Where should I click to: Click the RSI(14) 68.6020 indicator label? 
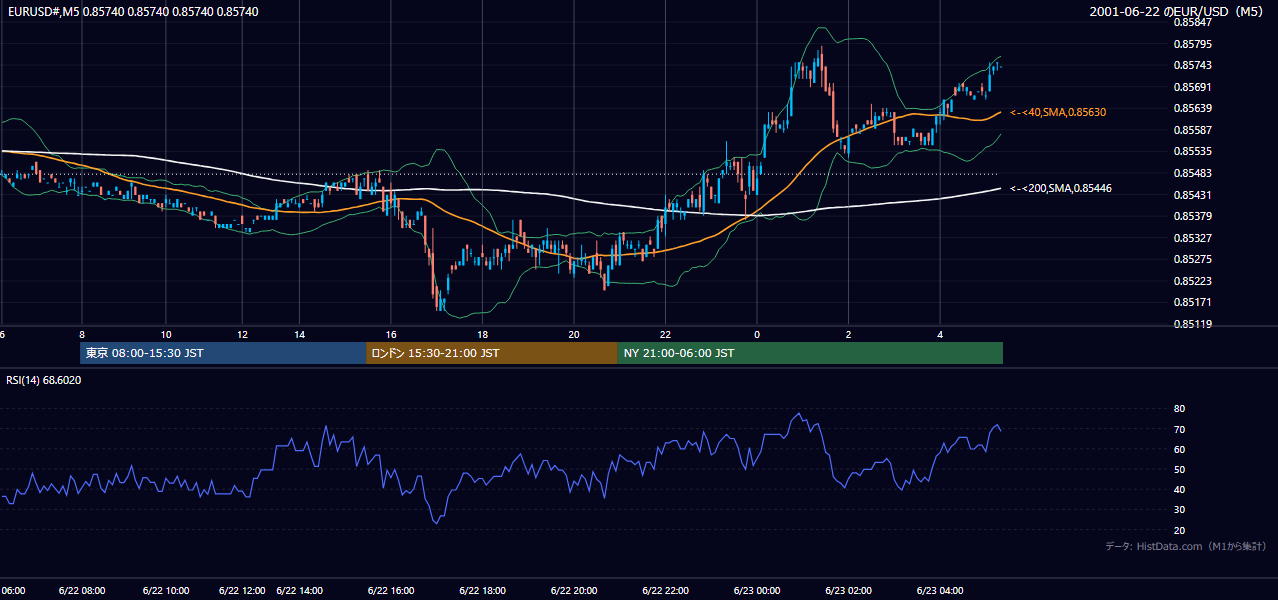coord(43,380)
